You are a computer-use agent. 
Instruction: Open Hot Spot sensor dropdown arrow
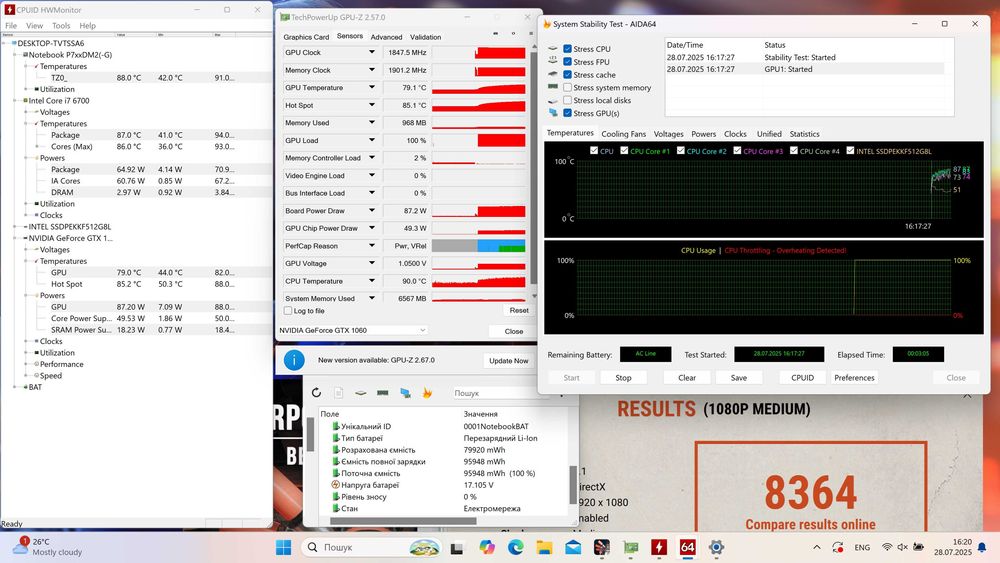pos(372,105)
